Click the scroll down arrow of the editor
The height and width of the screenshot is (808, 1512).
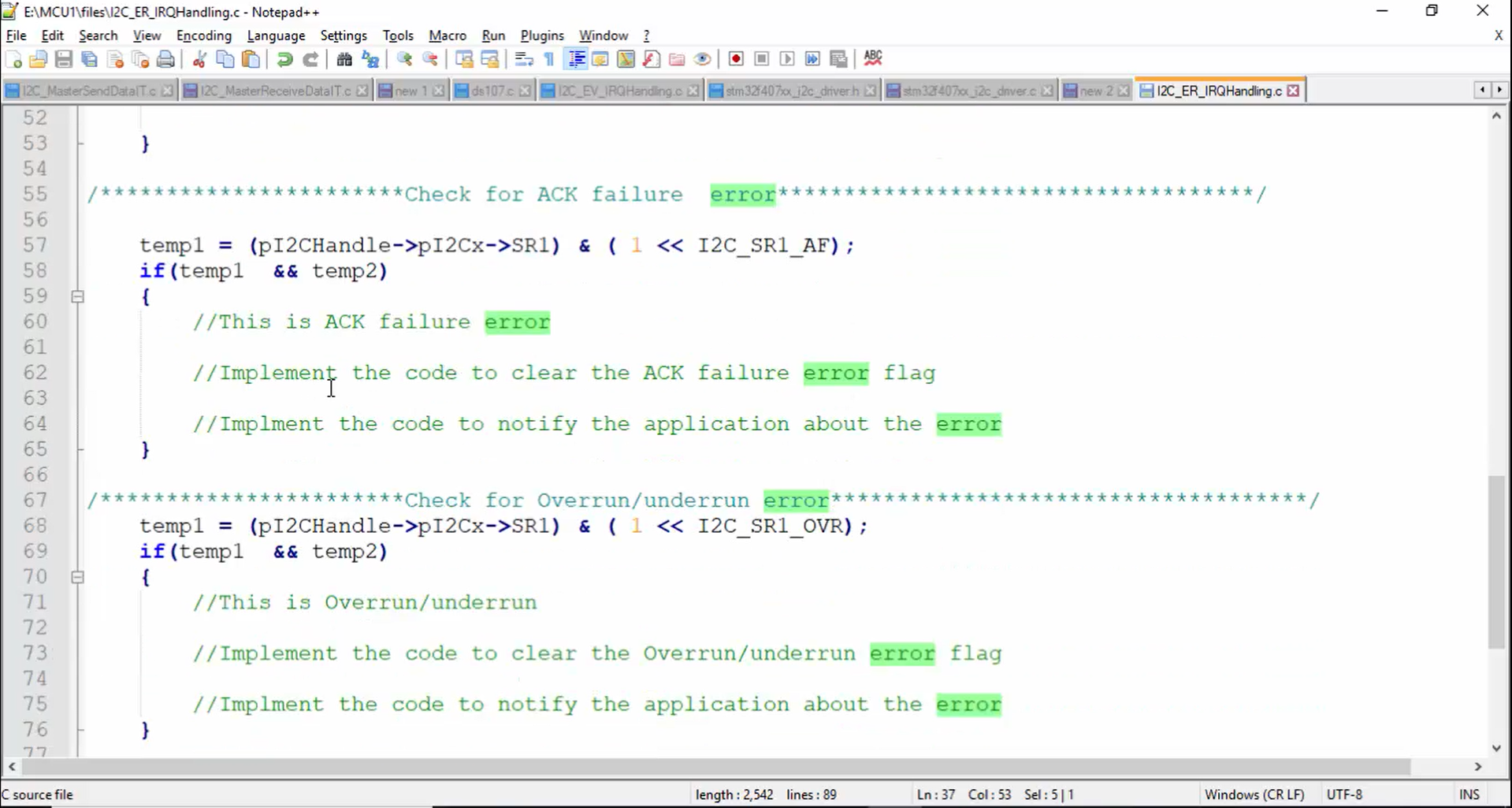(1496, 748)
